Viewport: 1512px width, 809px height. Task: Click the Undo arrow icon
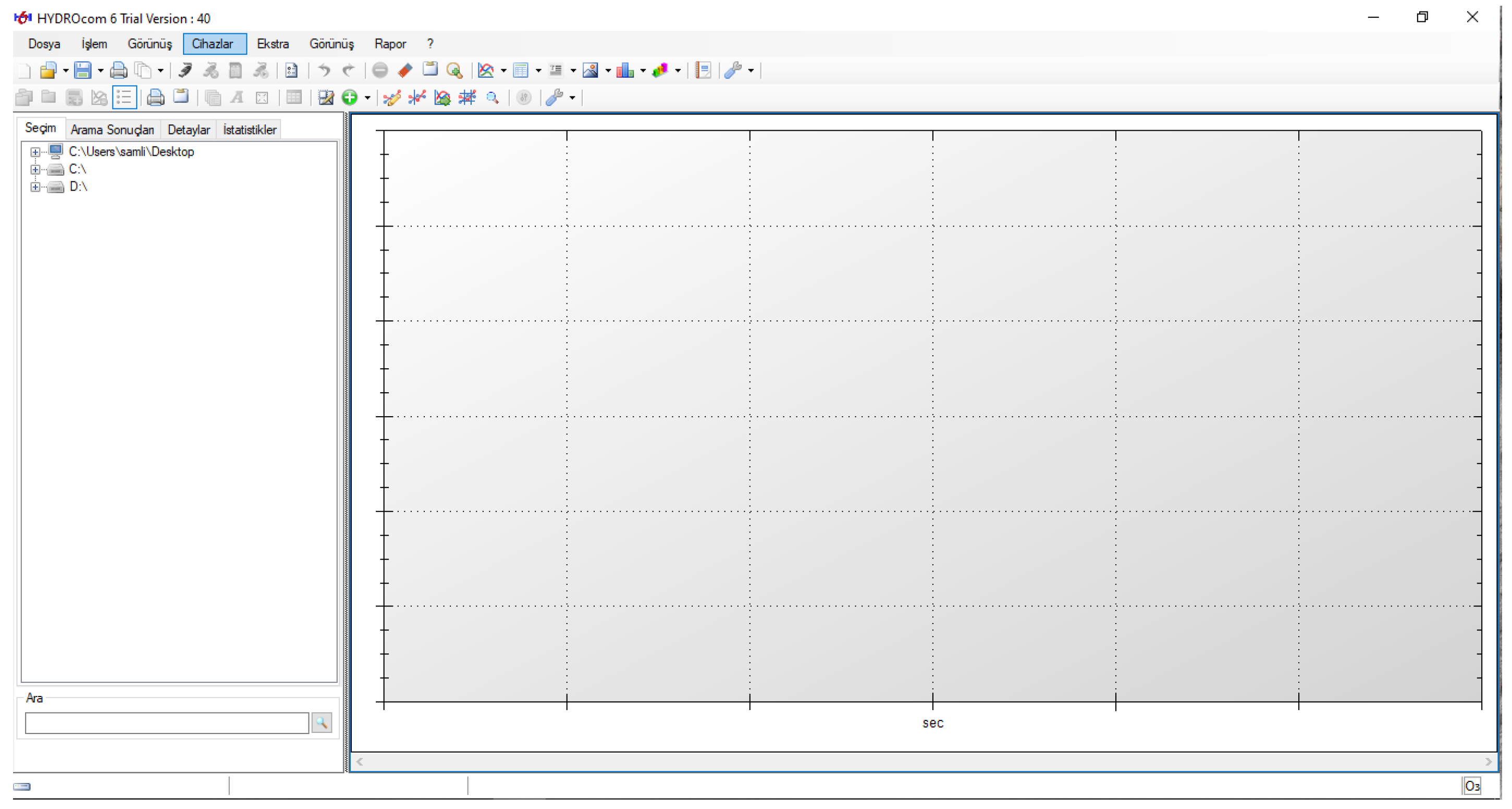[324, 70]
